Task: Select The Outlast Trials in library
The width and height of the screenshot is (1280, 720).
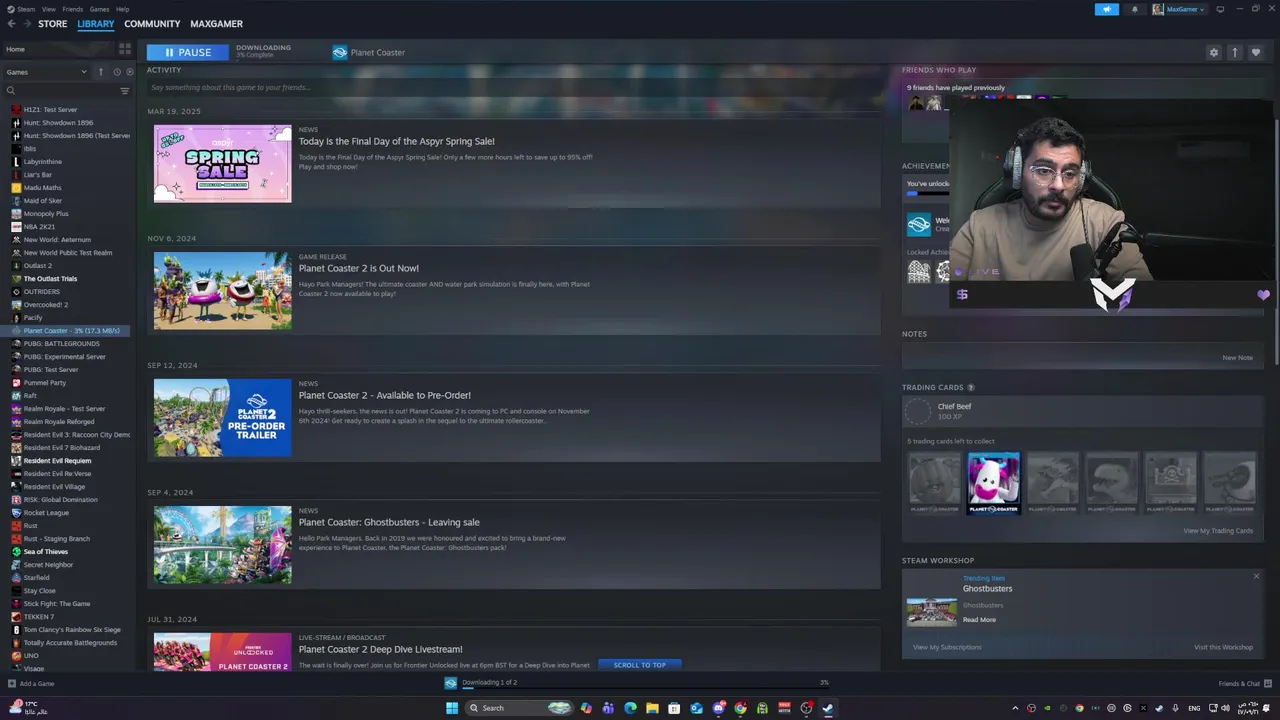Action: [50, 279]
